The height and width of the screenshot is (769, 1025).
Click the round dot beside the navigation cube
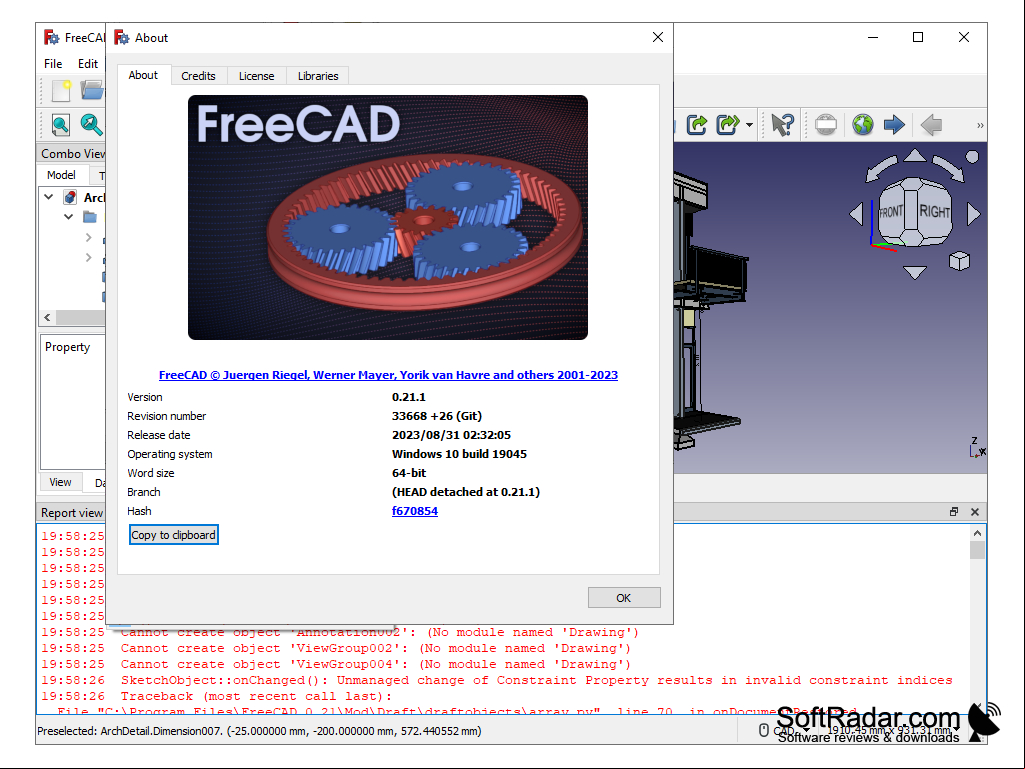coord(972,157)
